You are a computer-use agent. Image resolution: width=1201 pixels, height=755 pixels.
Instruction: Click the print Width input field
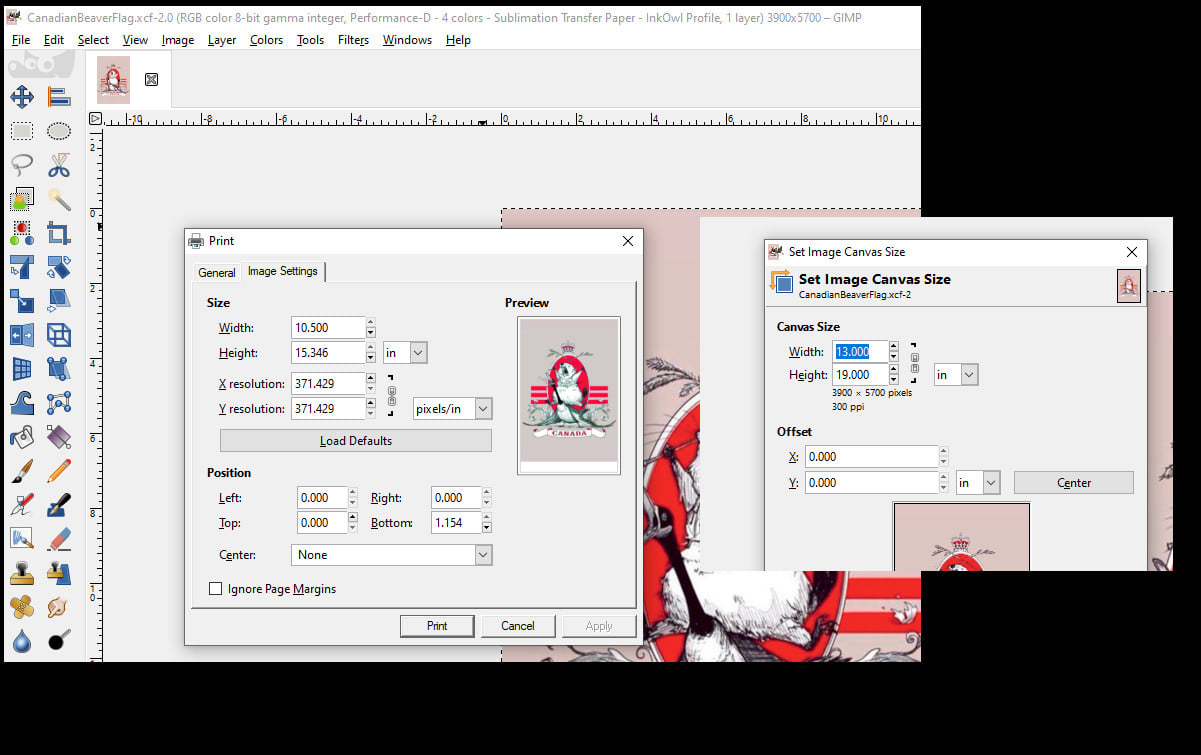(x=328, y=328)
